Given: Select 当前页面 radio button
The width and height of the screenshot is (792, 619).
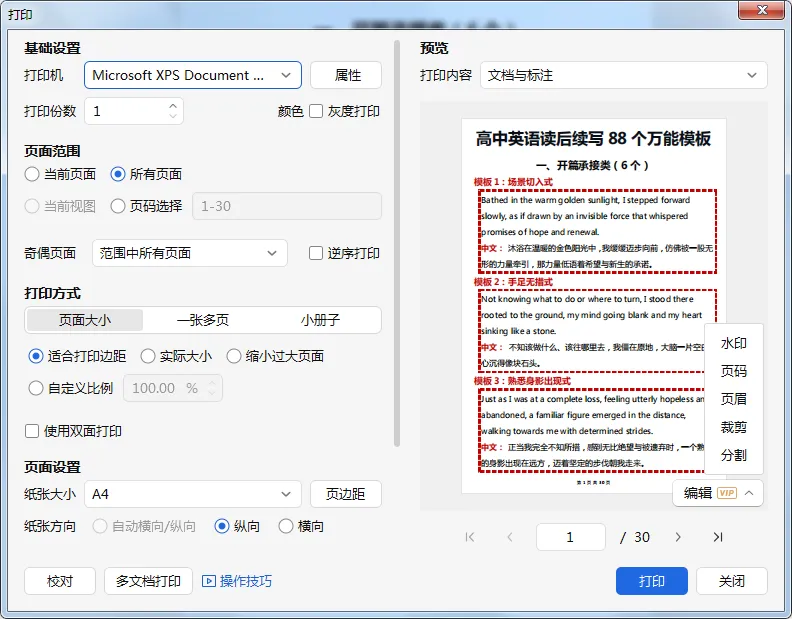Looking at the screenshot, I should pos(32,174).
